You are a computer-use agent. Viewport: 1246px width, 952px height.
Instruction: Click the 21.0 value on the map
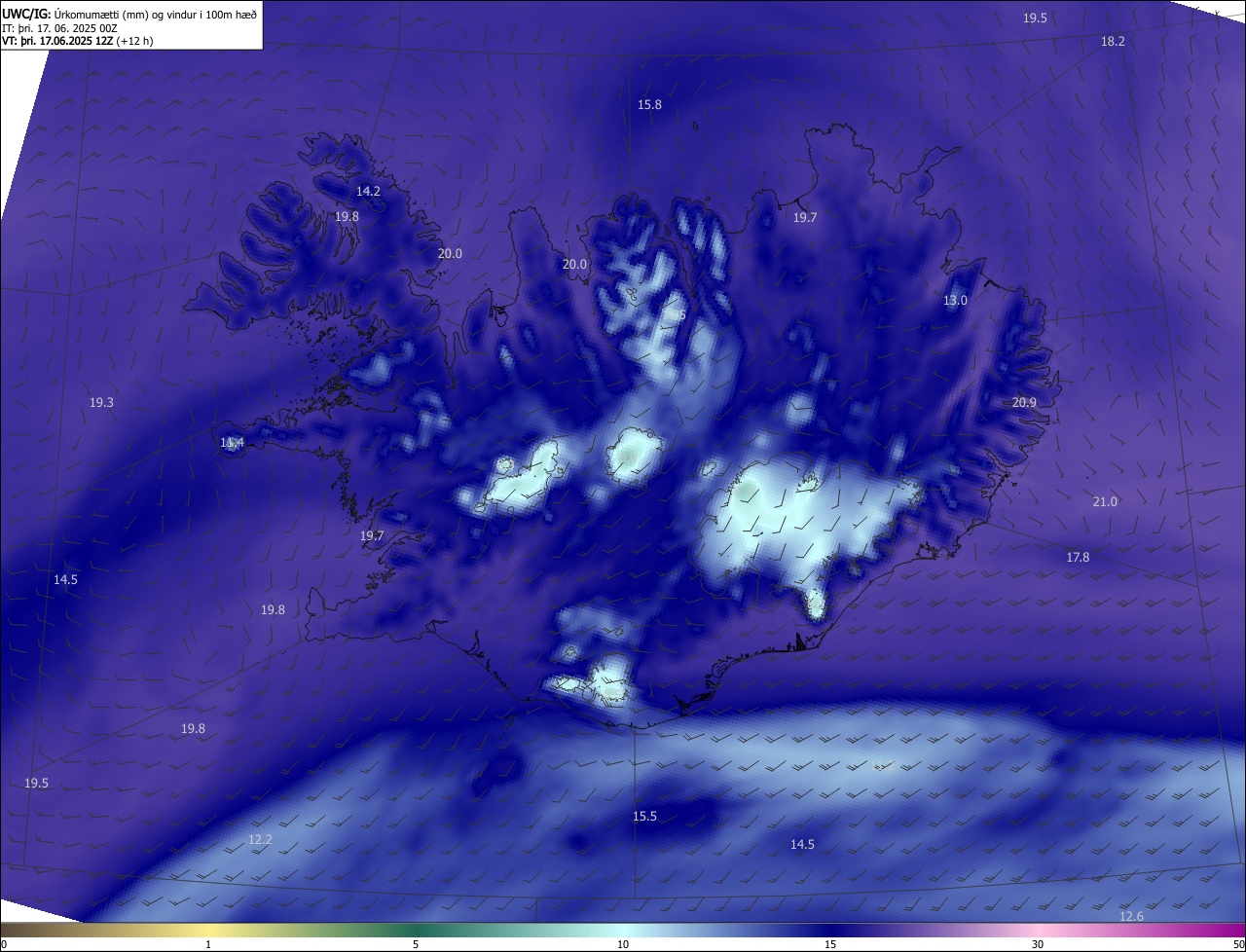click(x=1105, y=502)
